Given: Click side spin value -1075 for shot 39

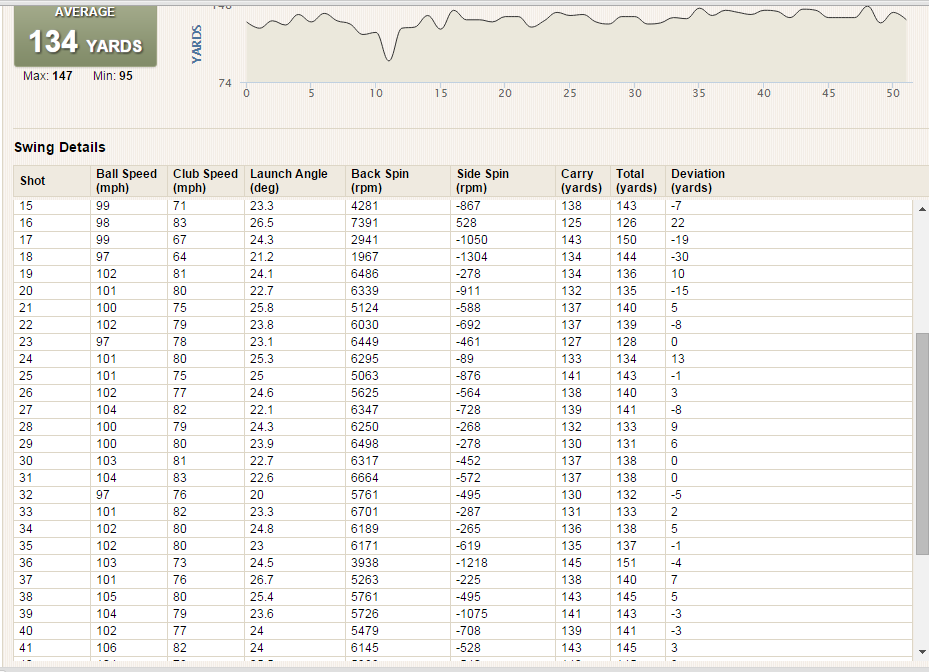Looking at the screenshot, I should point(472,613).
